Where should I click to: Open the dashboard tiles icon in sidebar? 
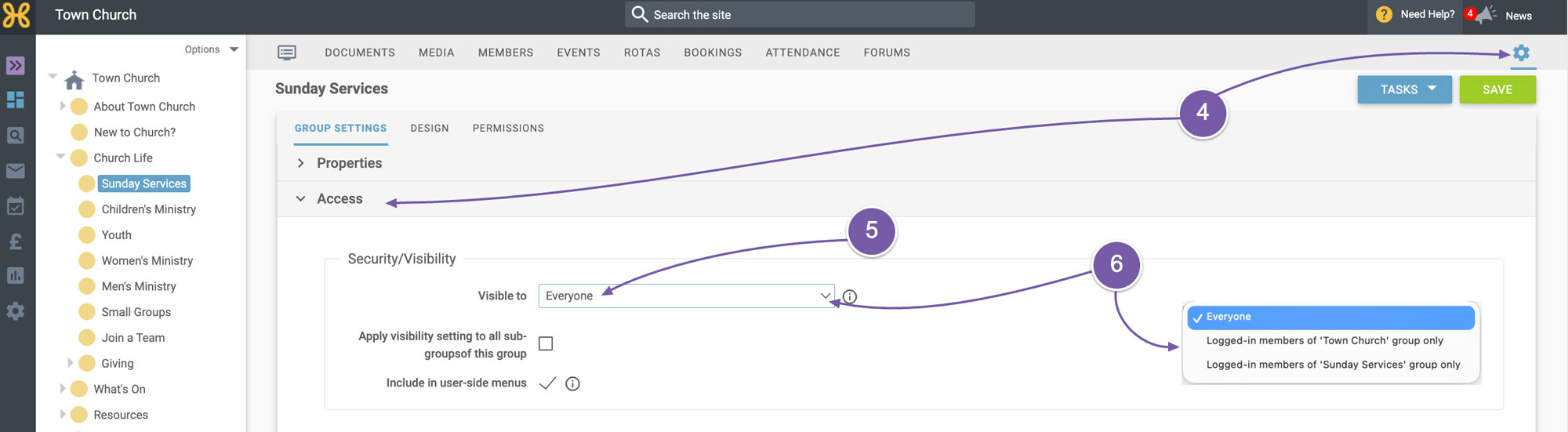(16, 100)
